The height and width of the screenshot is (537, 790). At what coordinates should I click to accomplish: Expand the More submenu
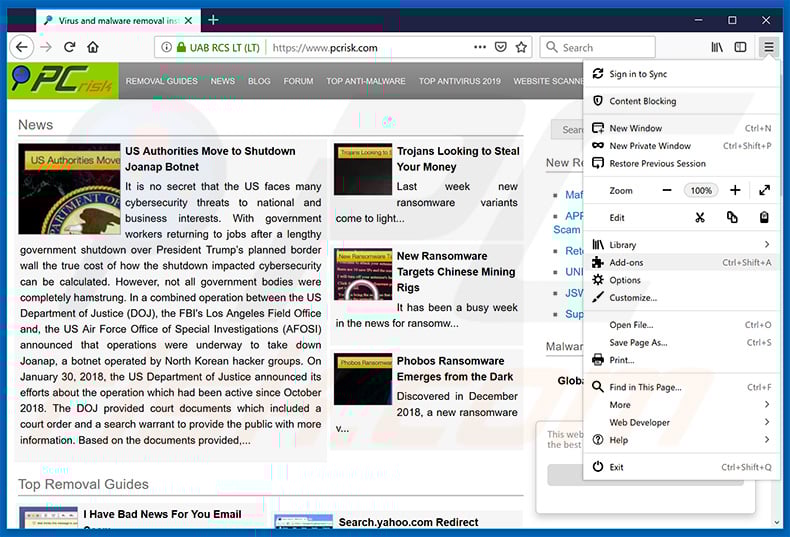coord(681,405)
